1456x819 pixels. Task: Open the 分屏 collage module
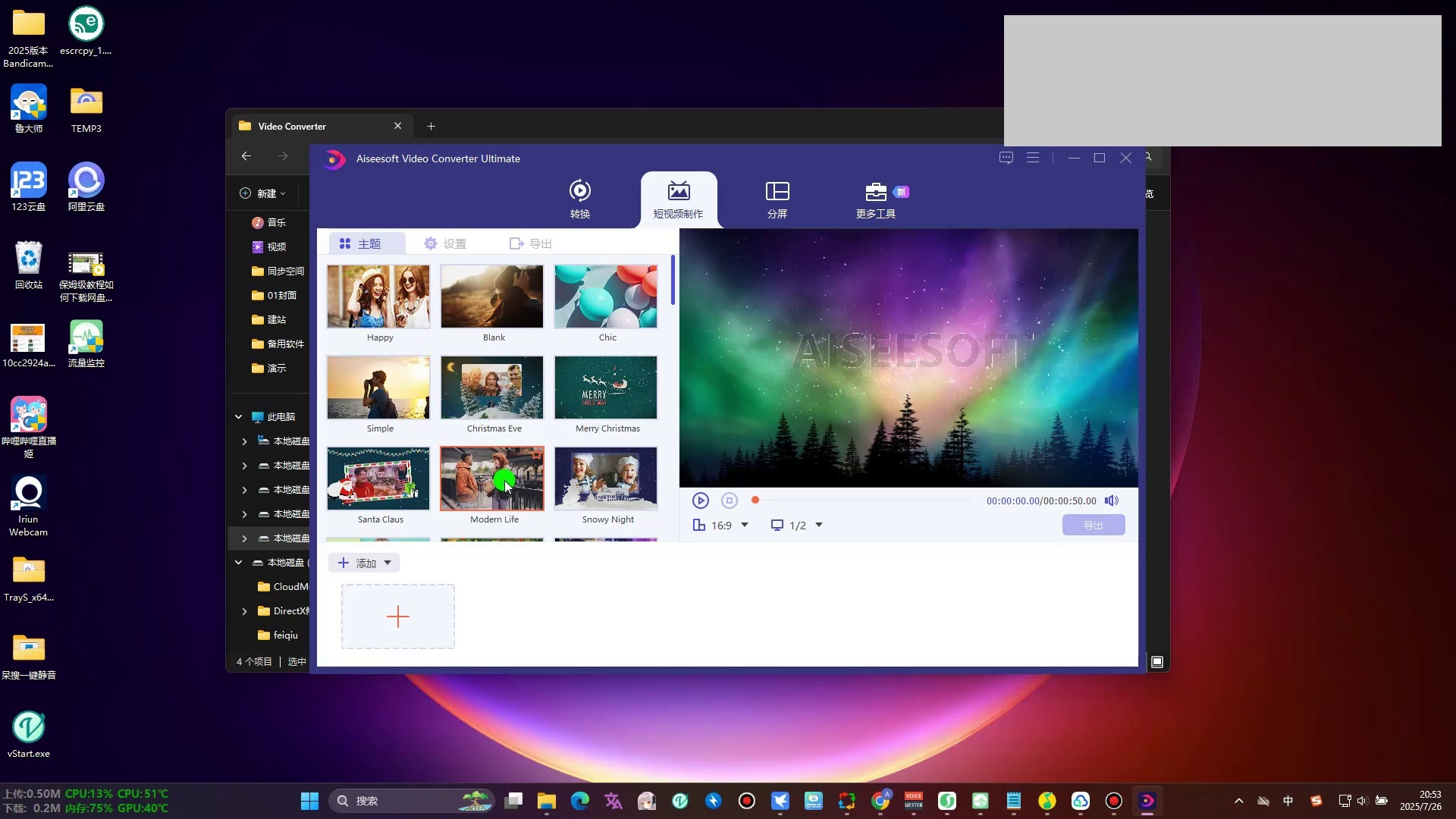(x=777, y=199)
